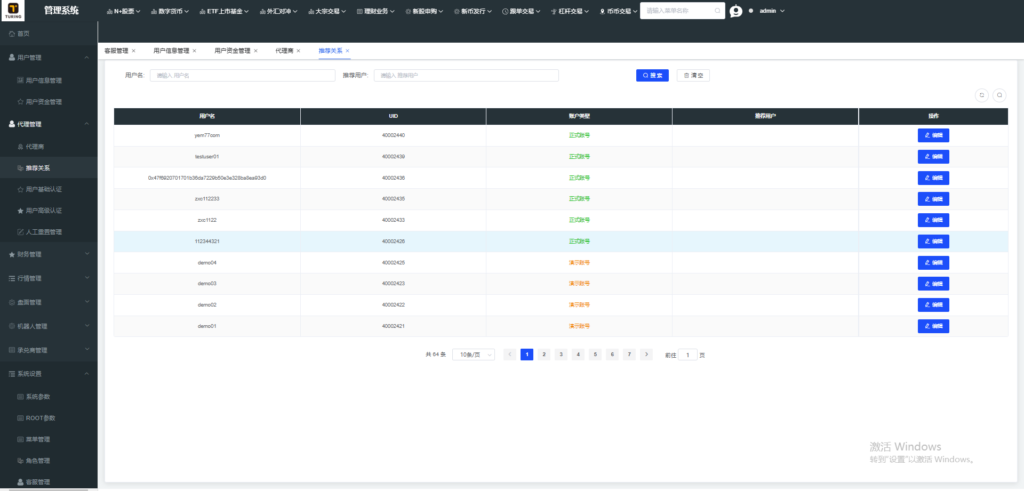1024x491 pixels.
Task: Open the 币币交易 top menu
Action: pos(618,11)
